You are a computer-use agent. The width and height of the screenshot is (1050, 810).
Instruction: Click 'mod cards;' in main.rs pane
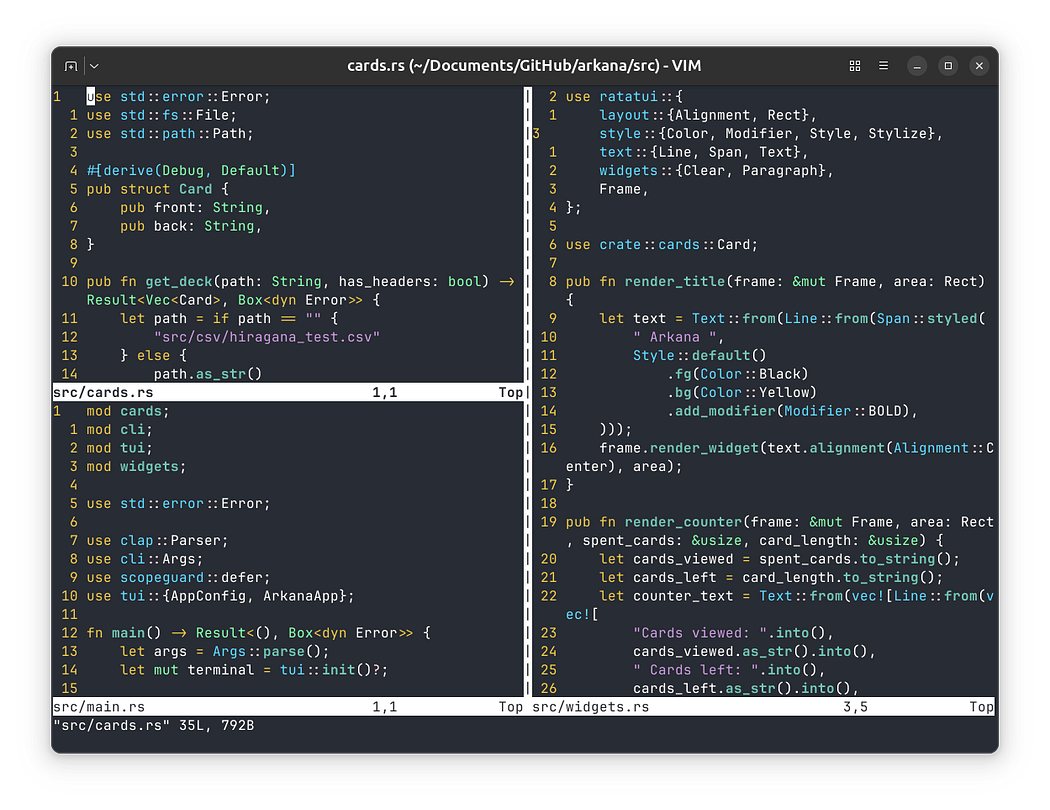128,411
